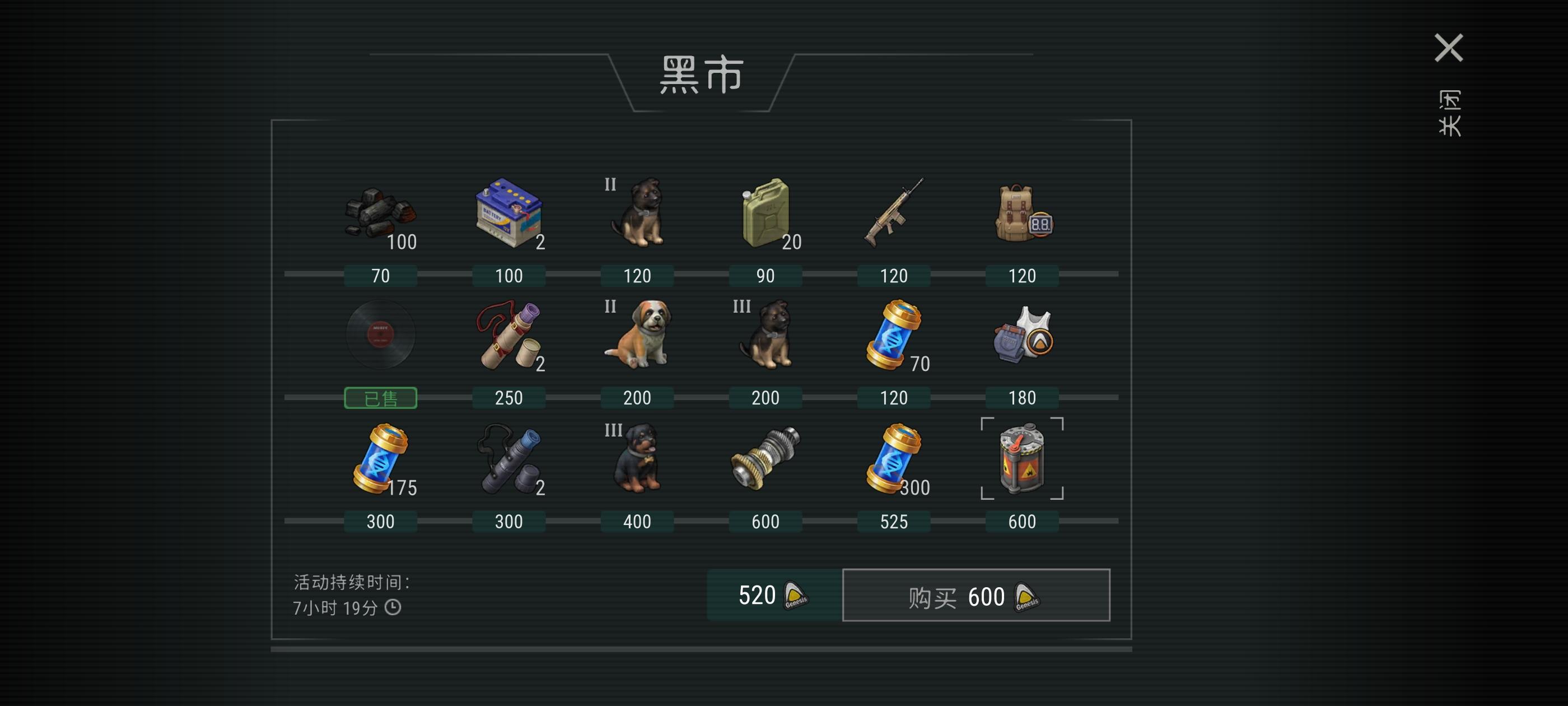Image resolution: width=1568 pixels, height=706 pixels.
Task: Select the Rottweiler puppy rank III
Action: (x=637, y=458)
